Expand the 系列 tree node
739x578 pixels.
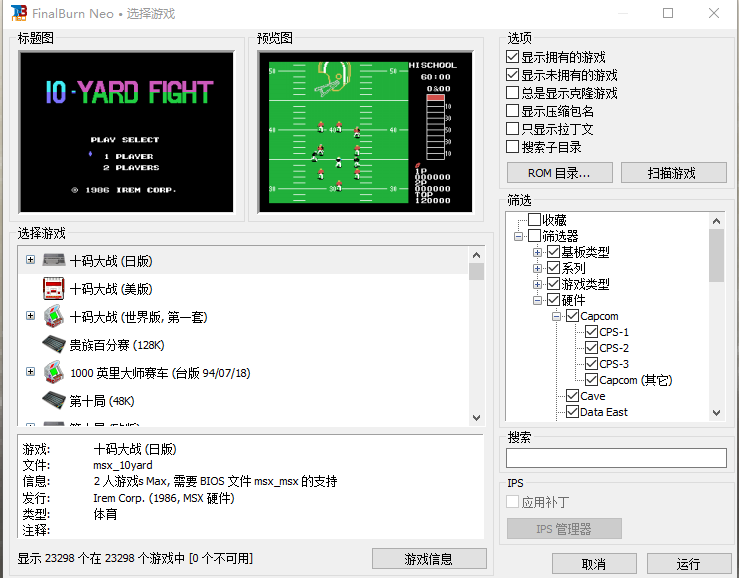pyautogui.click(x=537, y=268)
